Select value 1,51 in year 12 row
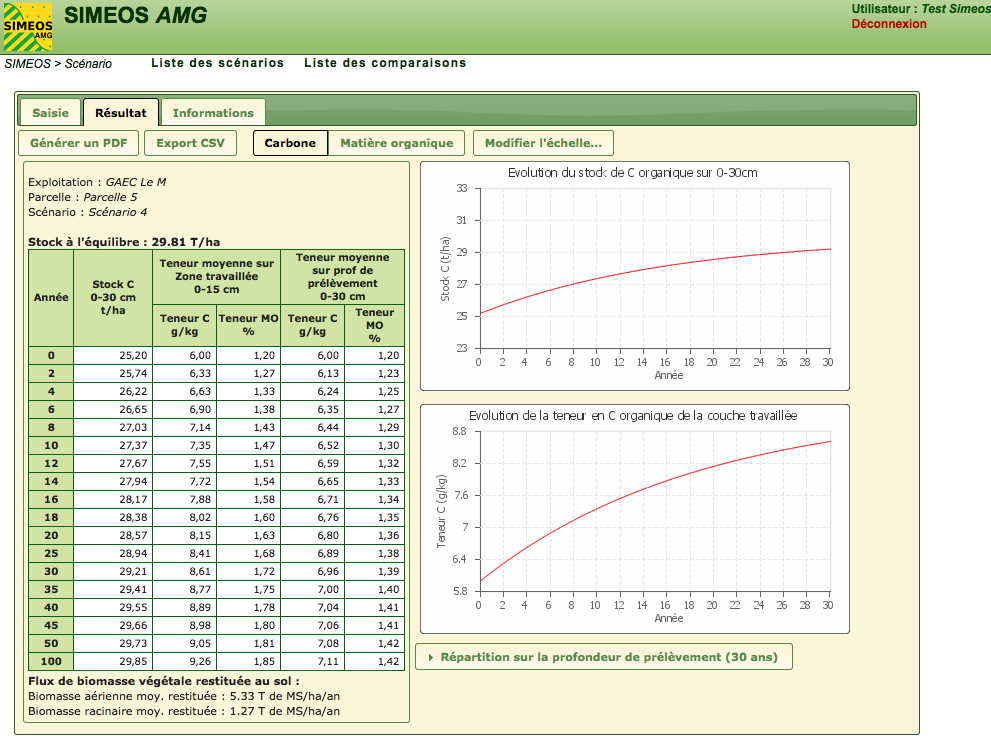The height and width of the screenshot is (742, 991). (248, 463)
